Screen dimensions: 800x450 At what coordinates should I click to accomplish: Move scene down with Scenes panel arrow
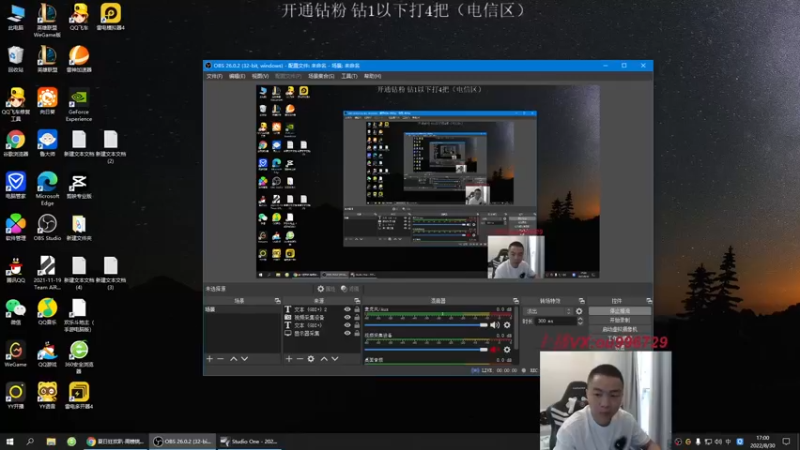pos(245,359)
